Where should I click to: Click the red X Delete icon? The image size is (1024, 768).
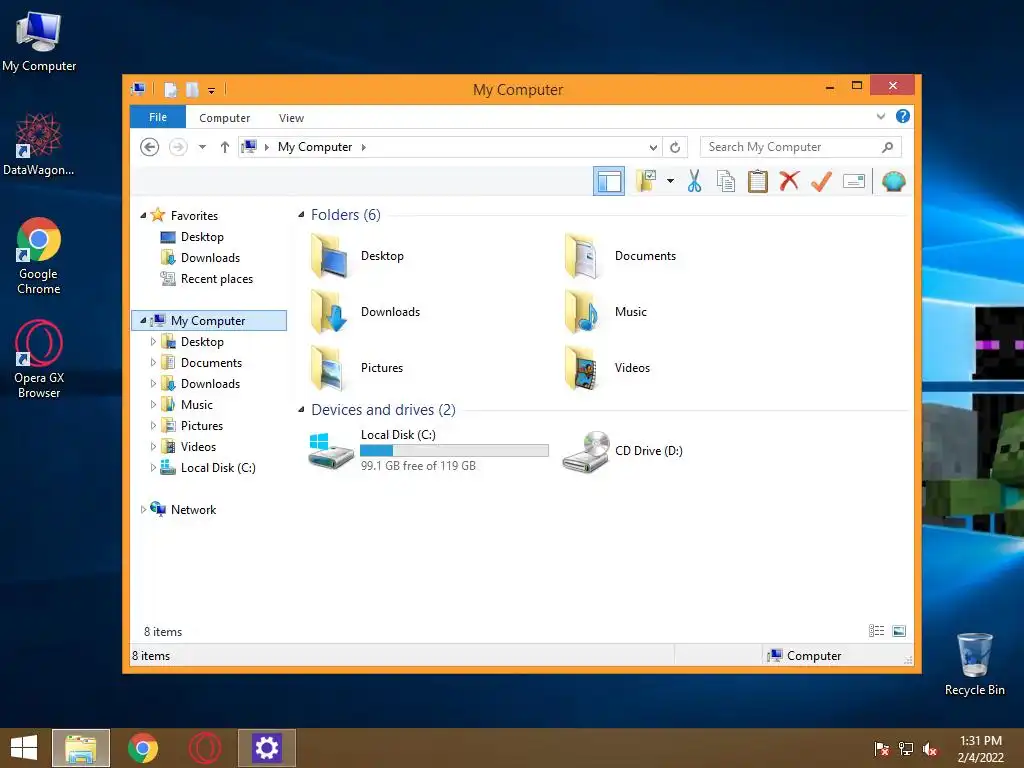click(790, 181)
